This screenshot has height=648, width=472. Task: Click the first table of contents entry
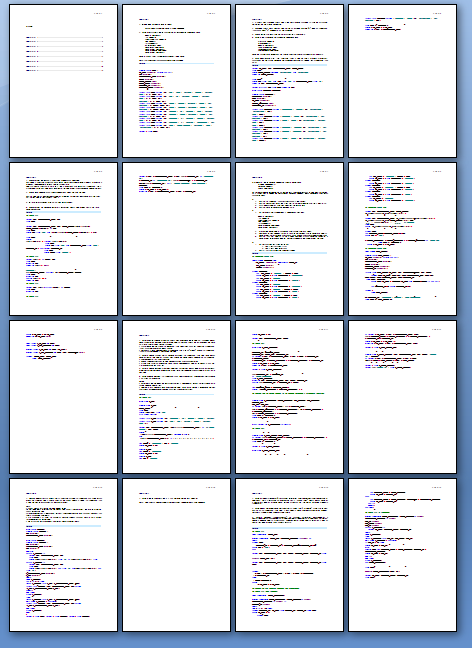click(x=64, y=37)
